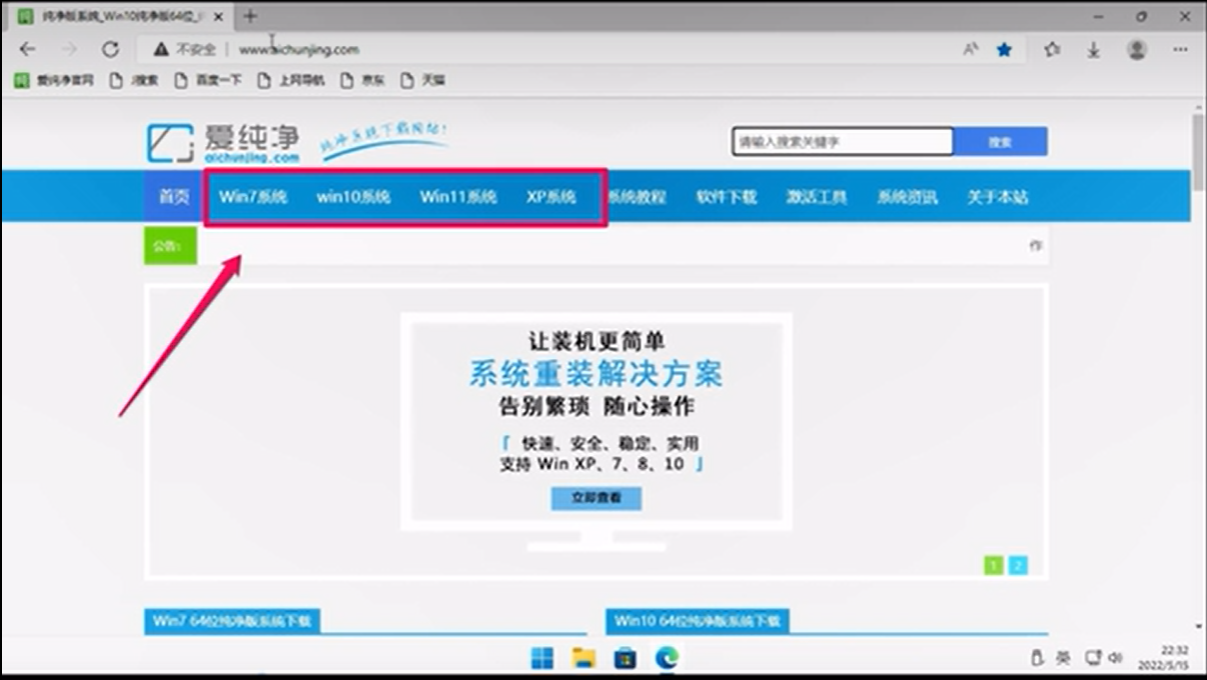Go back with the browser back arrow

[27, 49]
